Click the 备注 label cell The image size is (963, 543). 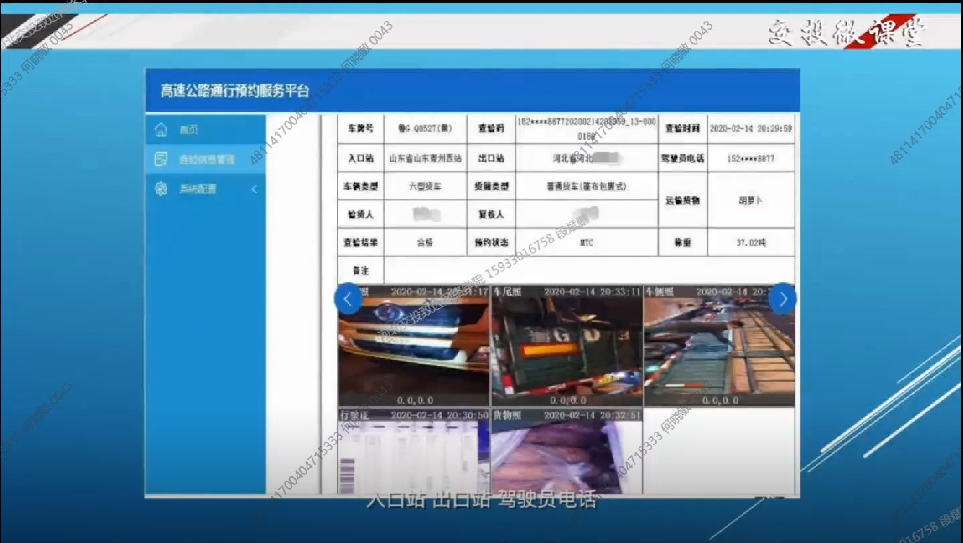[361, 270]
